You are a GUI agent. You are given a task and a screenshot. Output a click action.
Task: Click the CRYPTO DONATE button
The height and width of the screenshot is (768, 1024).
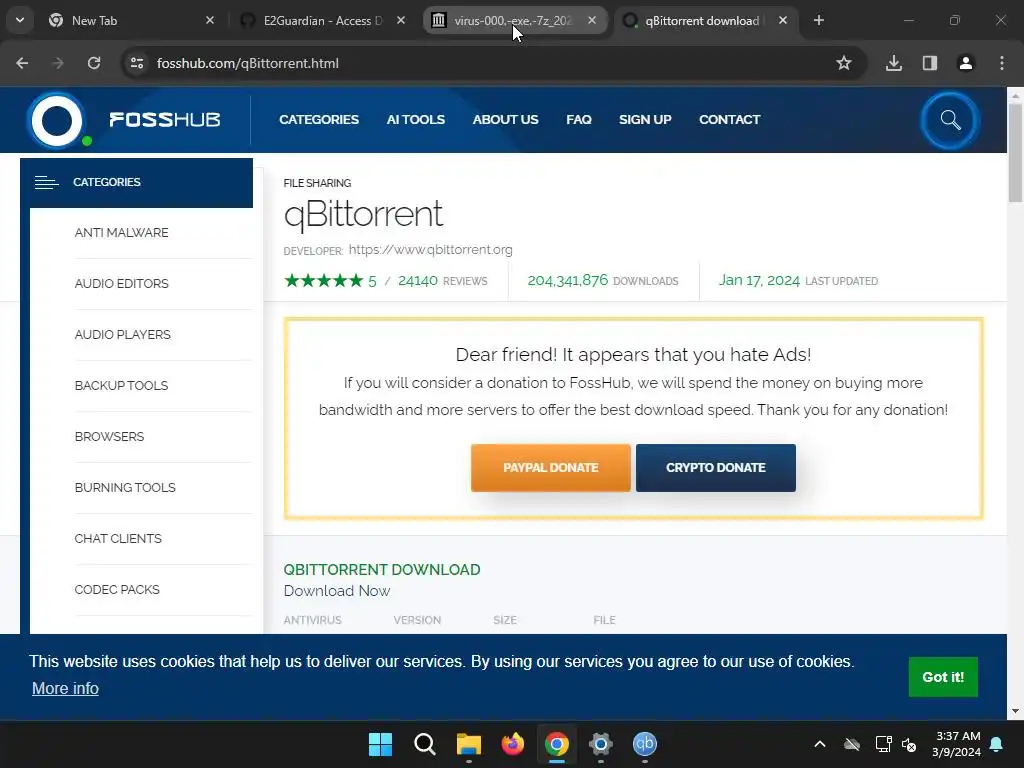[716, 468]
